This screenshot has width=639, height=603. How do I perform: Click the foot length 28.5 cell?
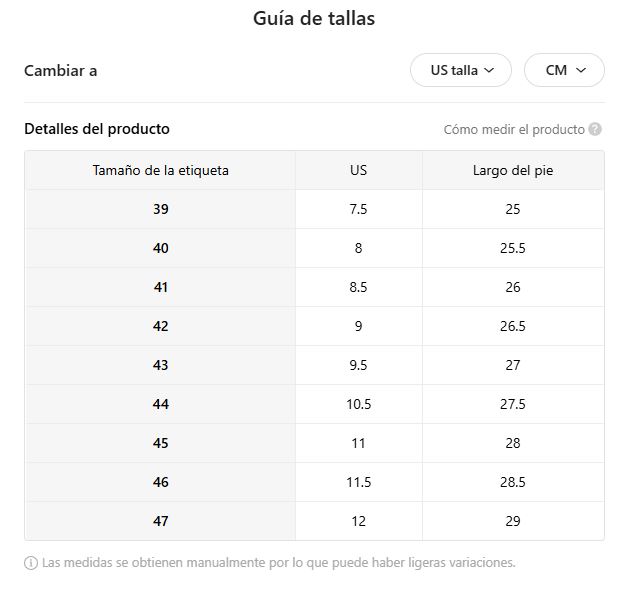513,482
